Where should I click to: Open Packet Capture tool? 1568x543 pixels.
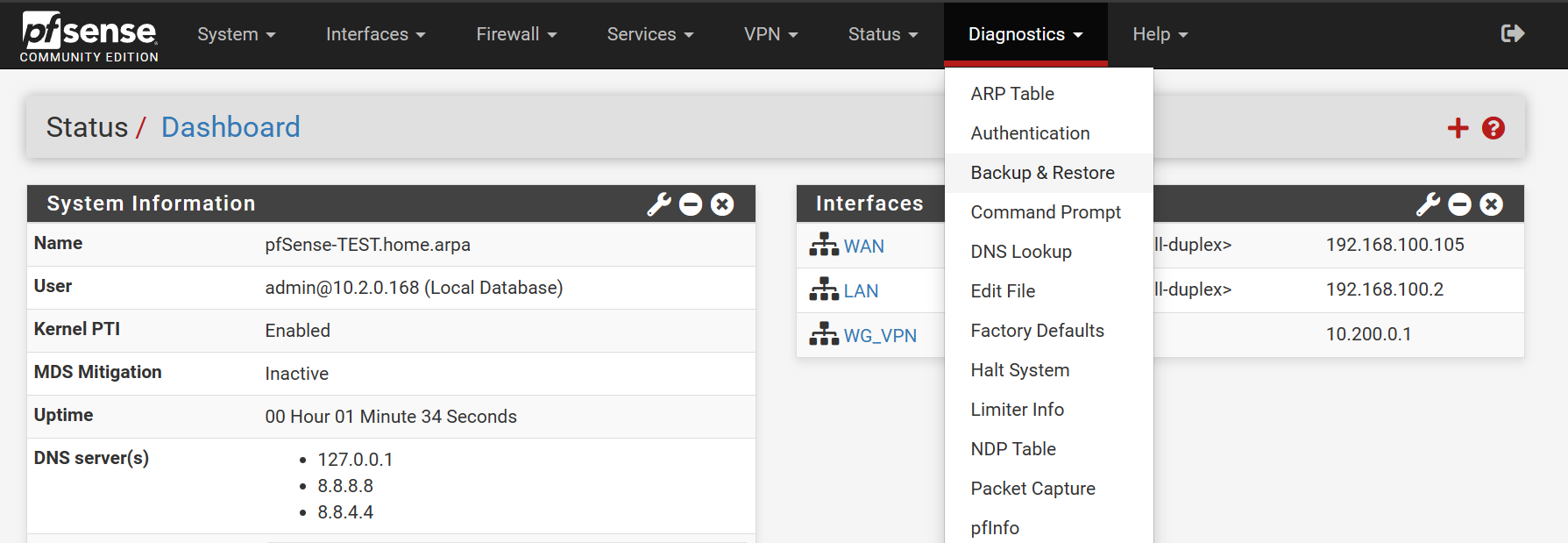[x=1049, y=489]
